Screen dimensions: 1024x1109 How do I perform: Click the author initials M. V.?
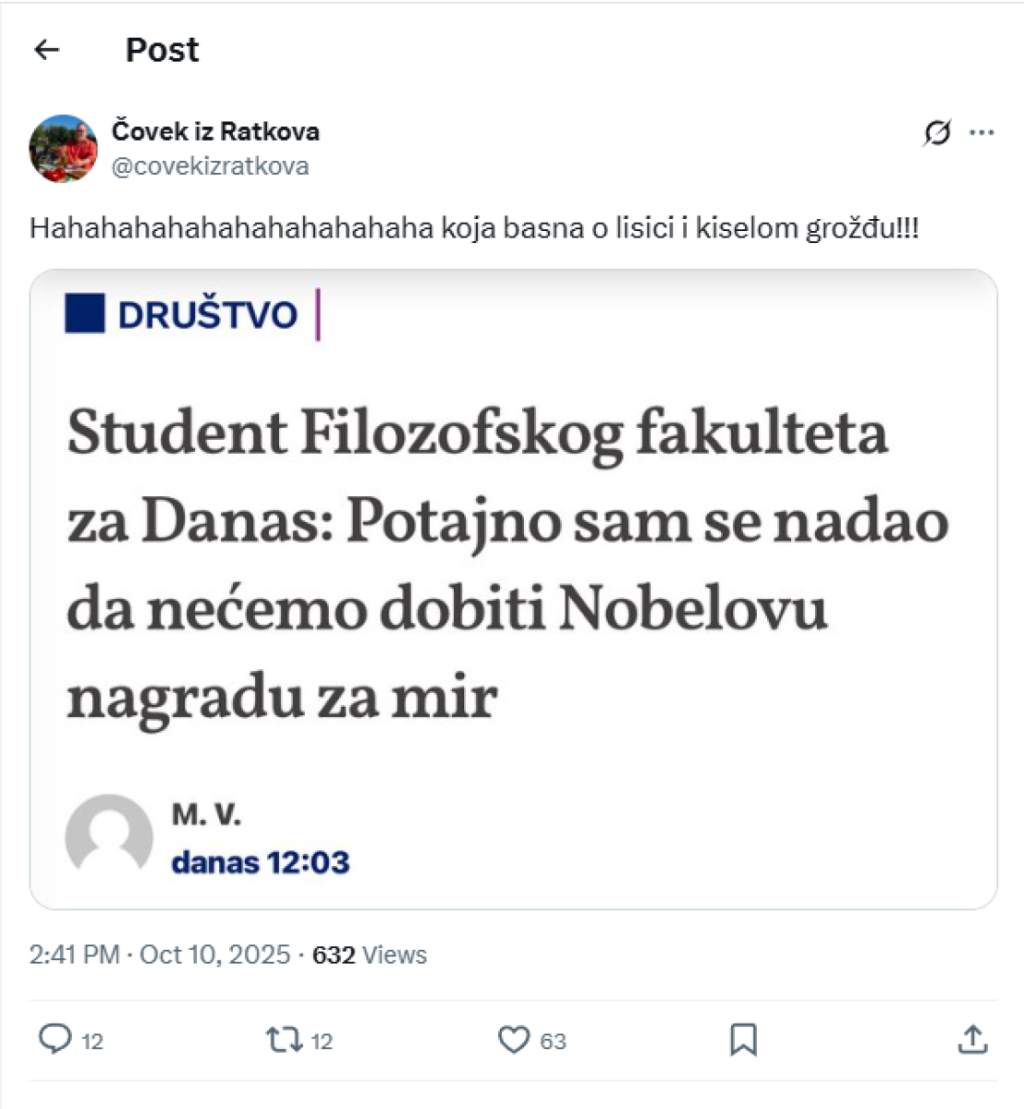207,815
